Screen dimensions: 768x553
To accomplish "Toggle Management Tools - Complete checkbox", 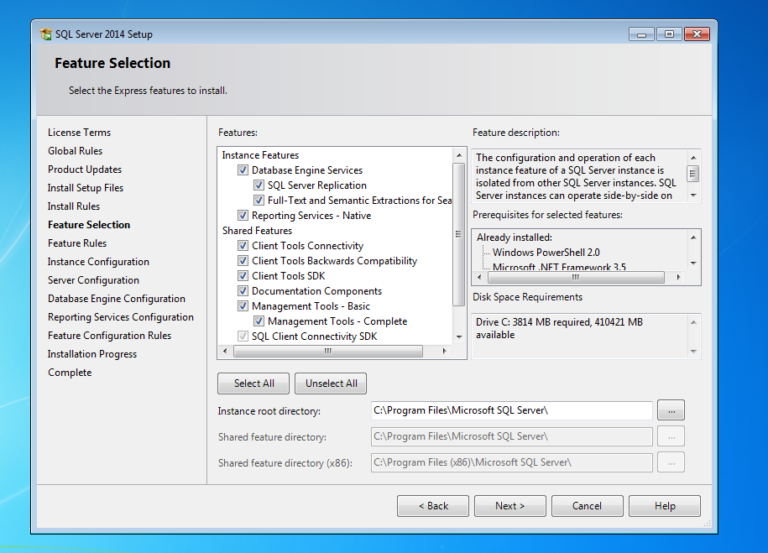I will pyautogui.click(x=259, y=321).
